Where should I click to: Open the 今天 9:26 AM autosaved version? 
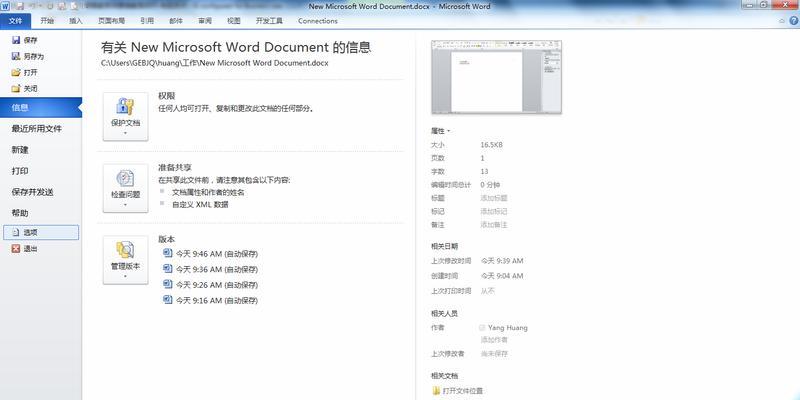217,285
